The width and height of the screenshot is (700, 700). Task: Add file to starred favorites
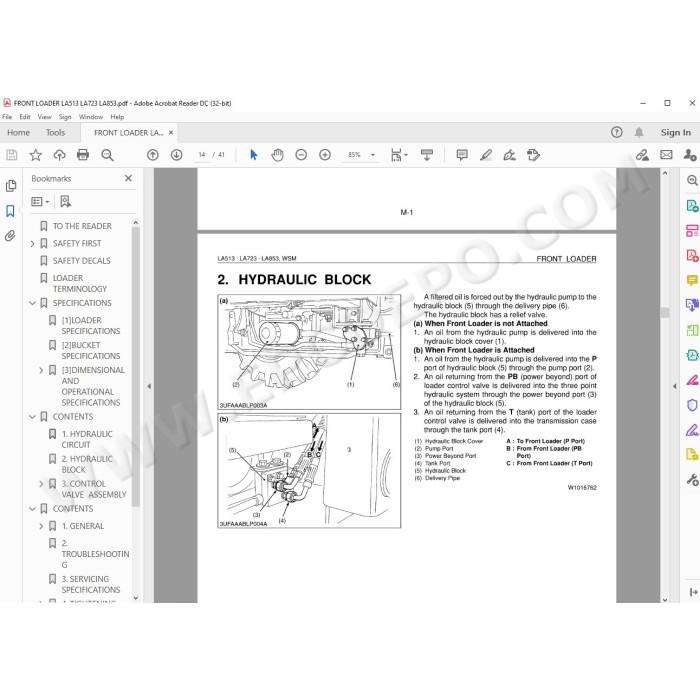point(35,155)
